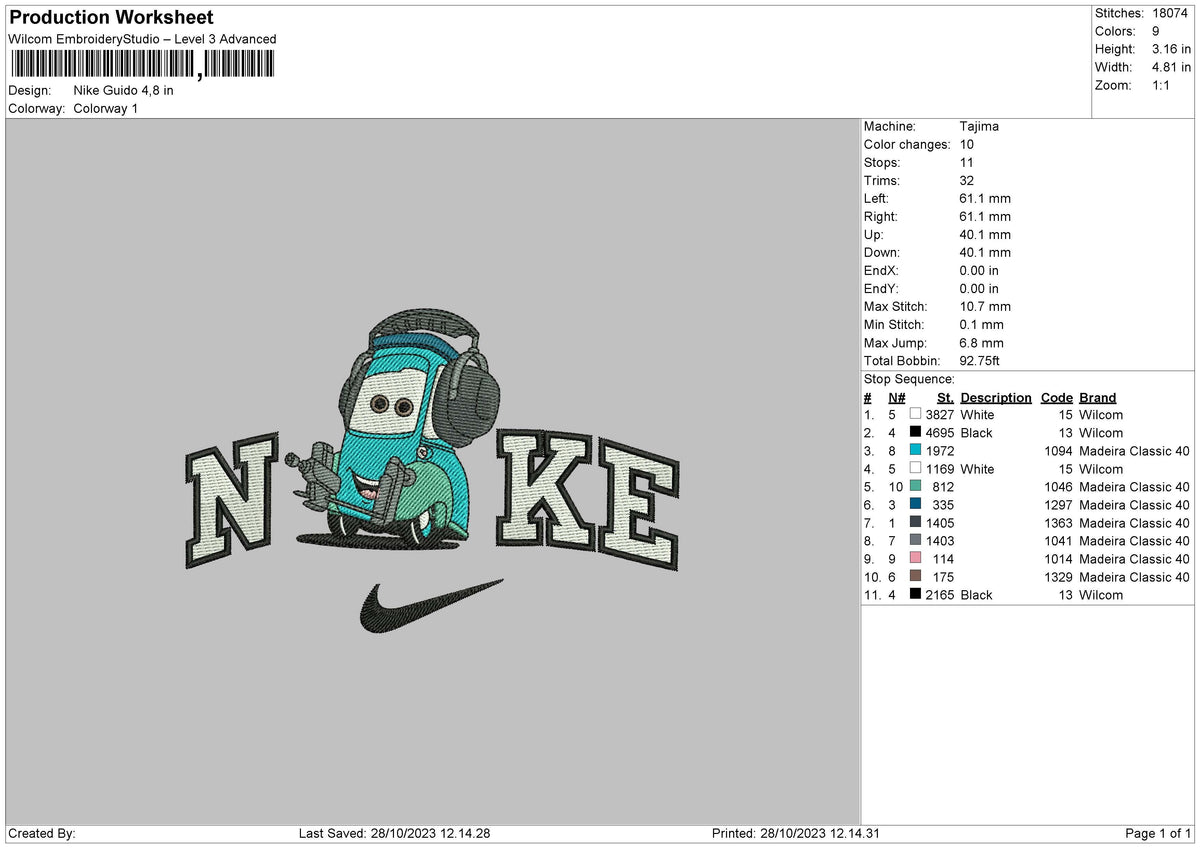
Task: Click the Production Worksheet title
Action: (111, 17)
